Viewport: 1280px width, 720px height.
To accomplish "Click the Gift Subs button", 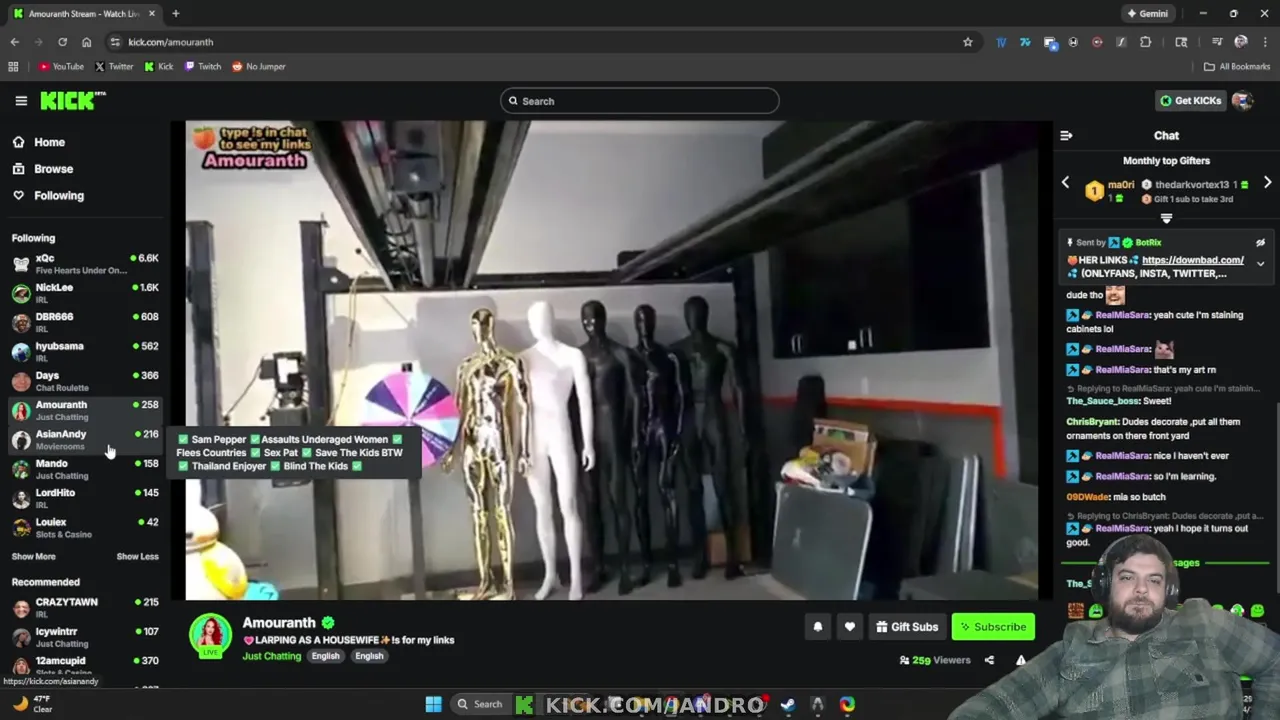I will pyautogui.click(x=907, y=627).
